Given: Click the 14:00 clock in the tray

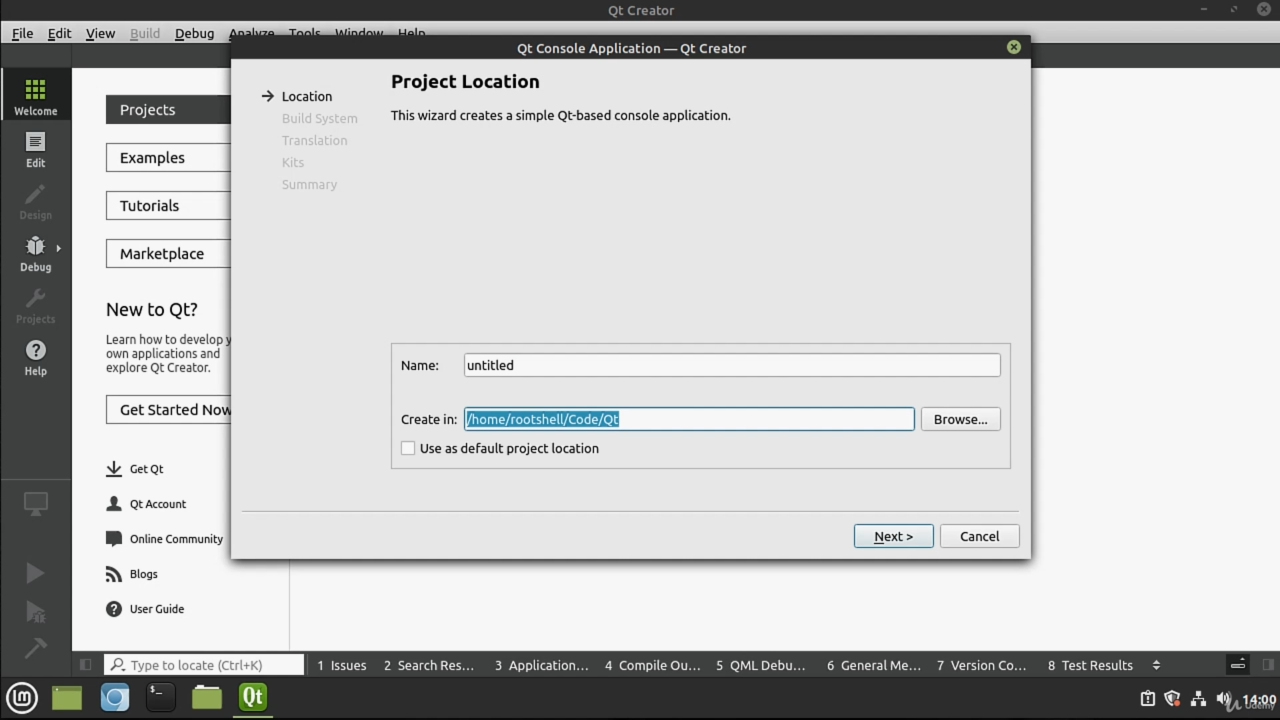Looking at the screenshot, I should [x=1259, y=699].
